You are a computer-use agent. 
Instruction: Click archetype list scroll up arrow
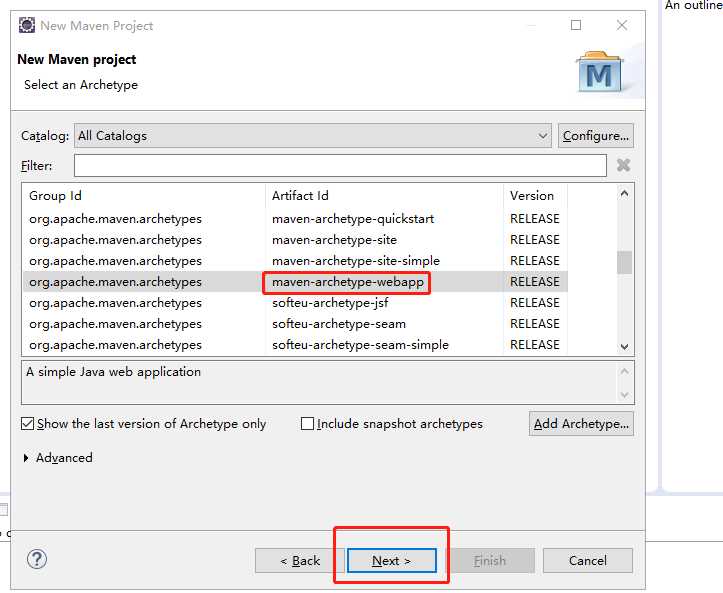[624, 194]
